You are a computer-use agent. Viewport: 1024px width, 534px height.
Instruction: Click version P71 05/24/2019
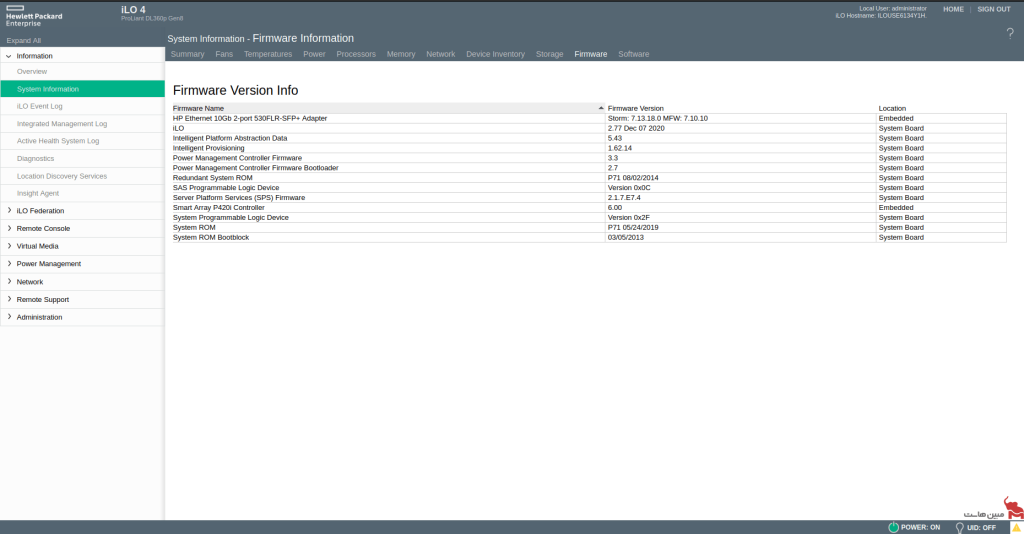click(633, 228)
